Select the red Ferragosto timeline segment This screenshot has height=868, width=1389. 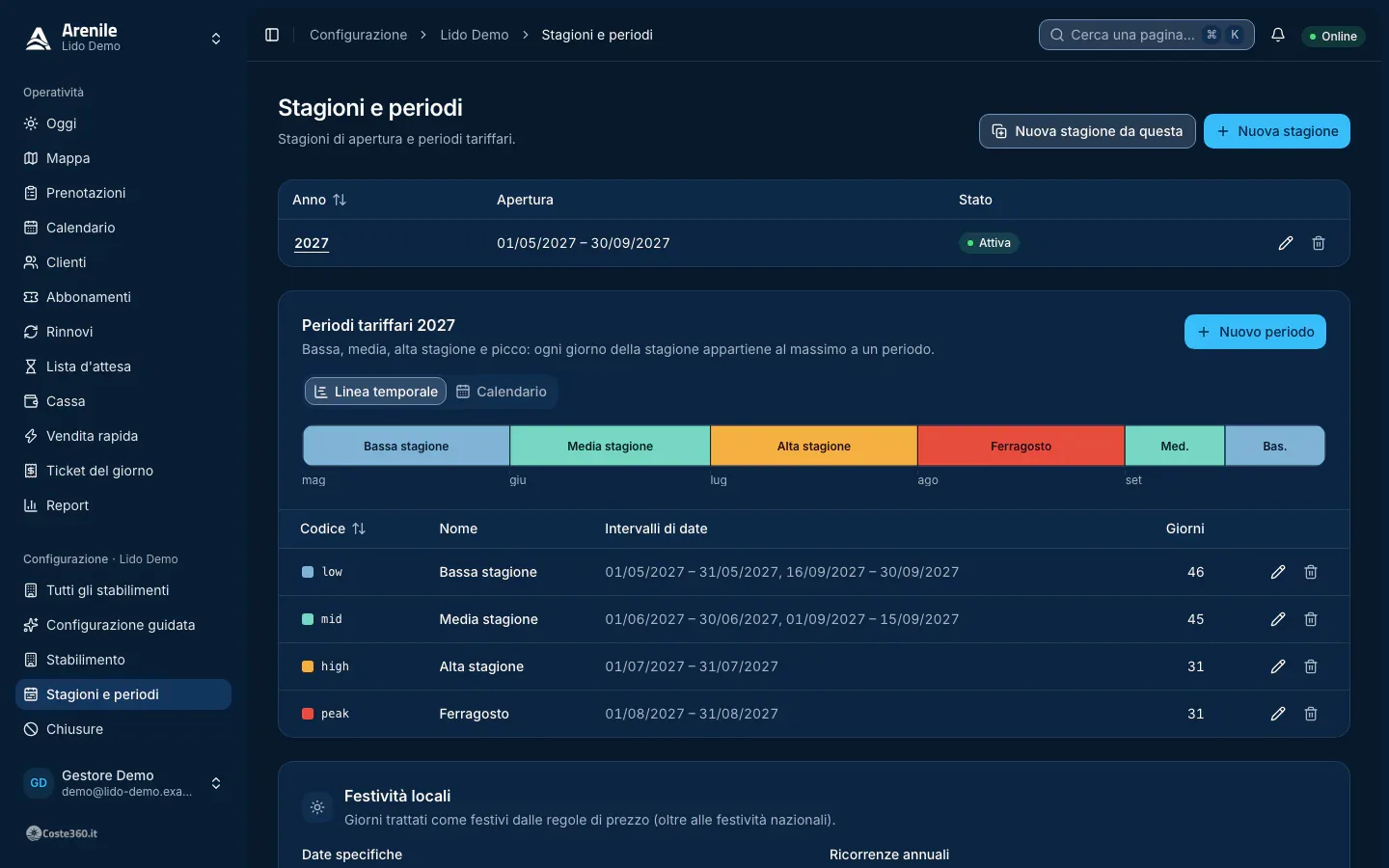click(x=1021, y=446)
